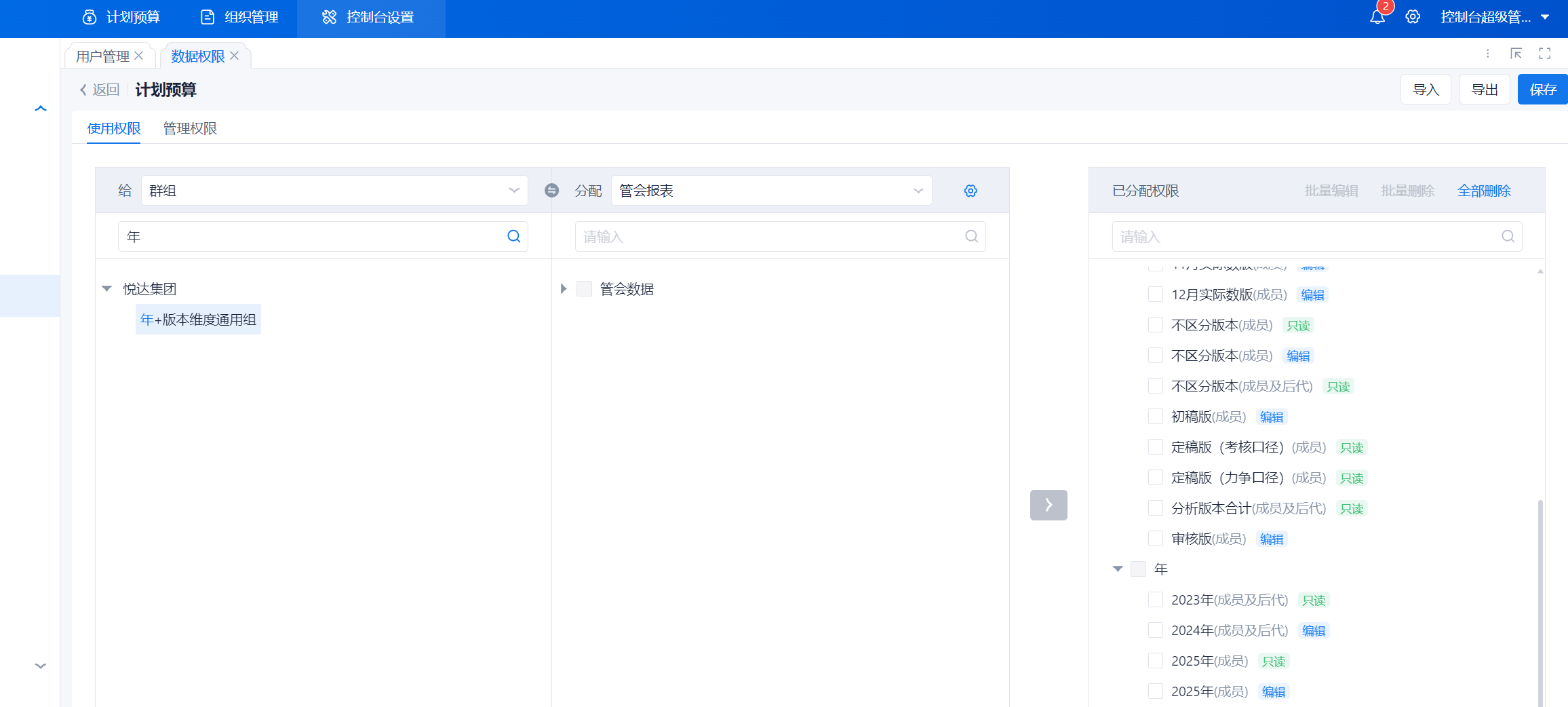Open the 管会报表 dropdown

pos(771,191)
